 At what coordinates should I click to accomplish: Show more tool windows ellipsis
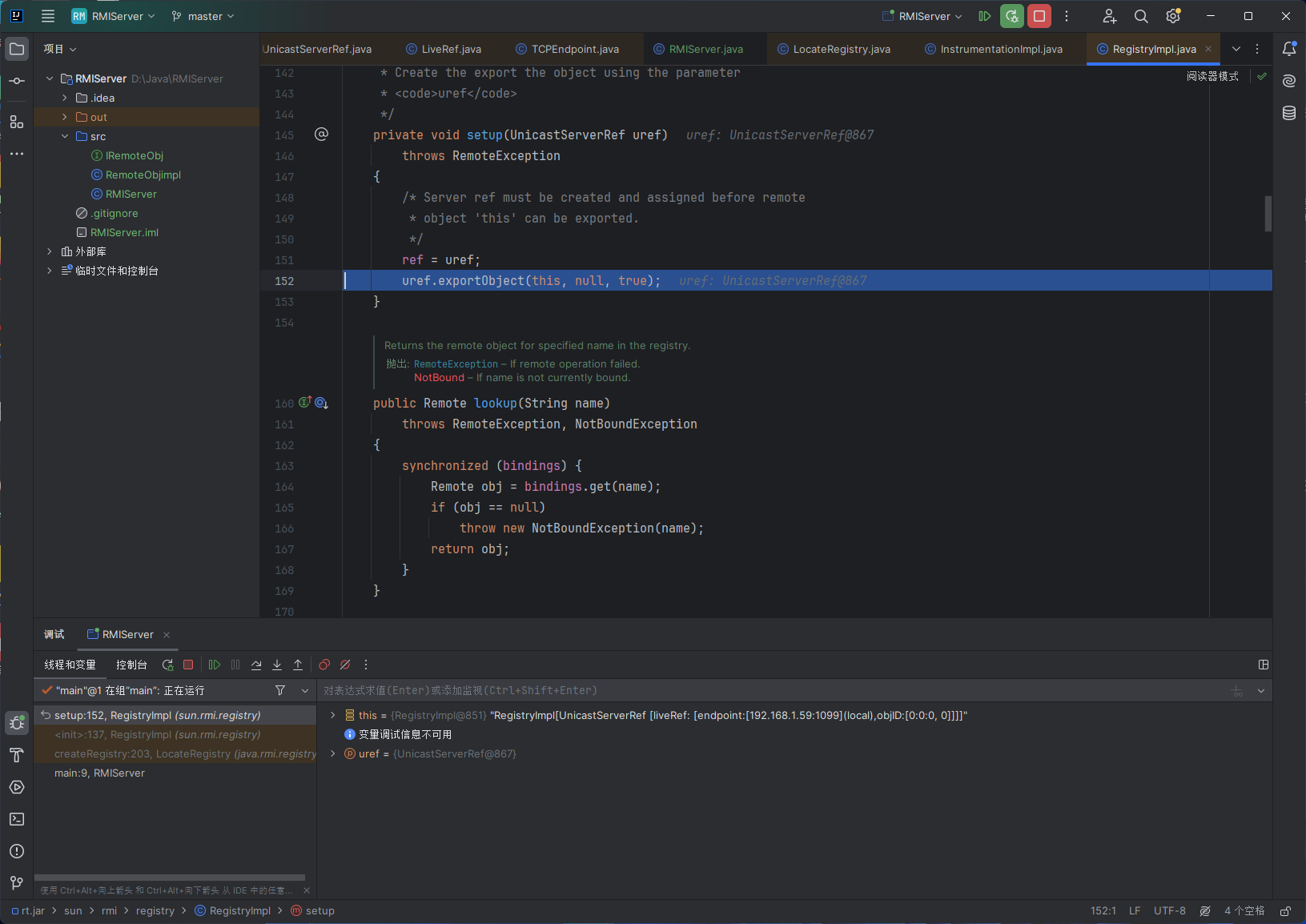point(17,154)
